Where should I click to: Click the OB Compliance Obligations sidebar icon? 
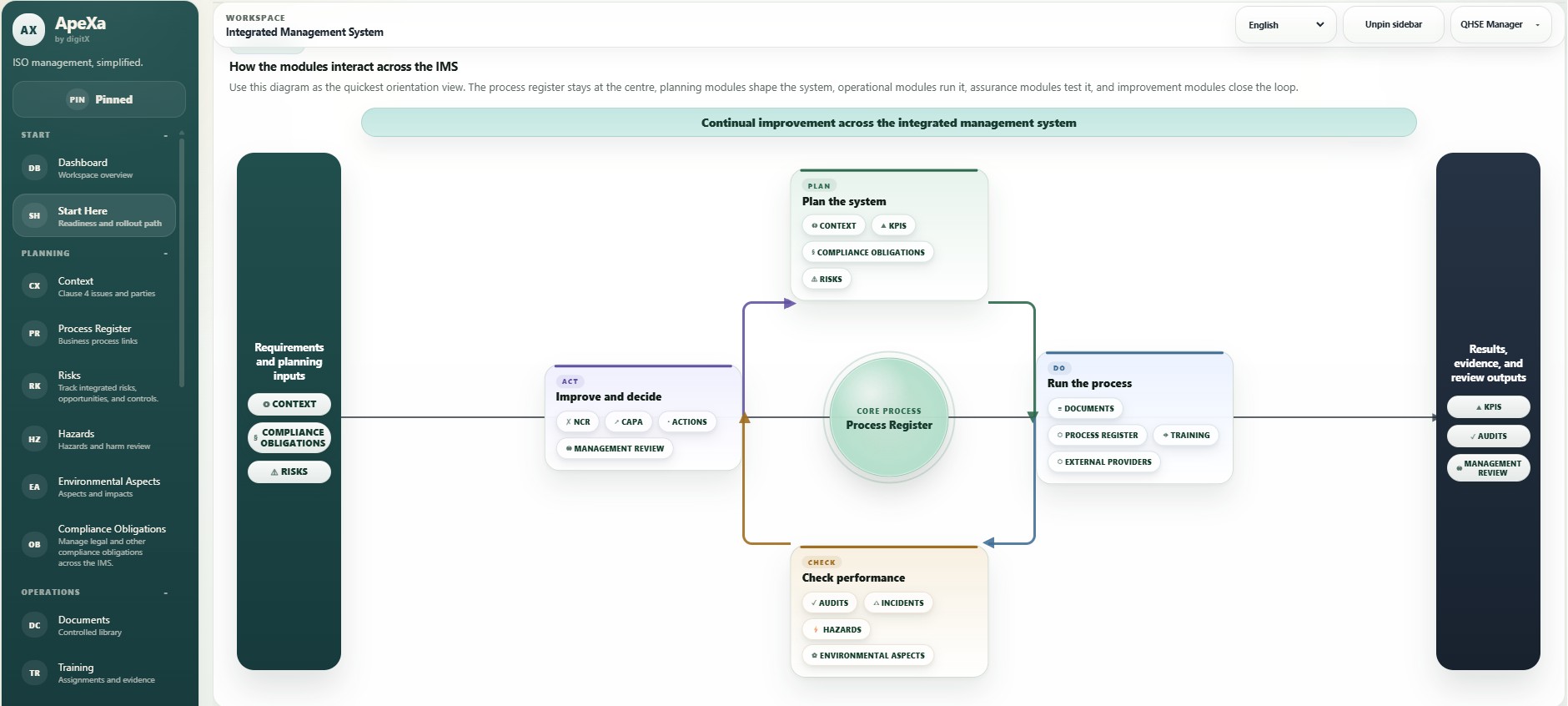[x=34, y=544]
